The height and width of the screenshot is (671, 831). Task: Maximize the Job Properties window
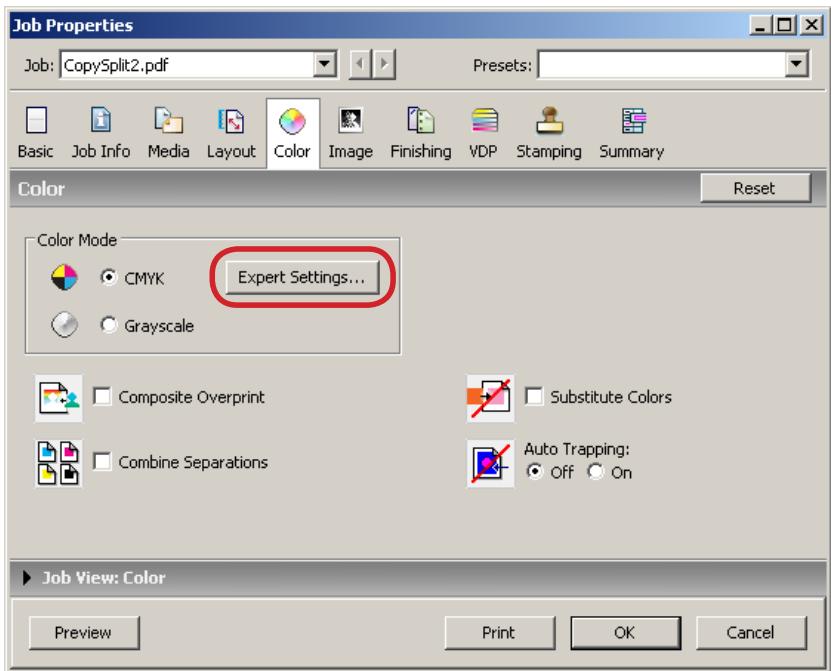point(785,25)
